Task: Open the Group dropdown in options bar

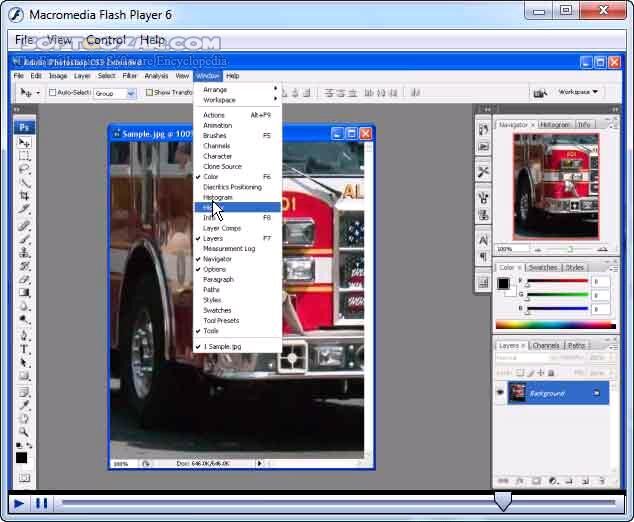Action: pos(115,93)
